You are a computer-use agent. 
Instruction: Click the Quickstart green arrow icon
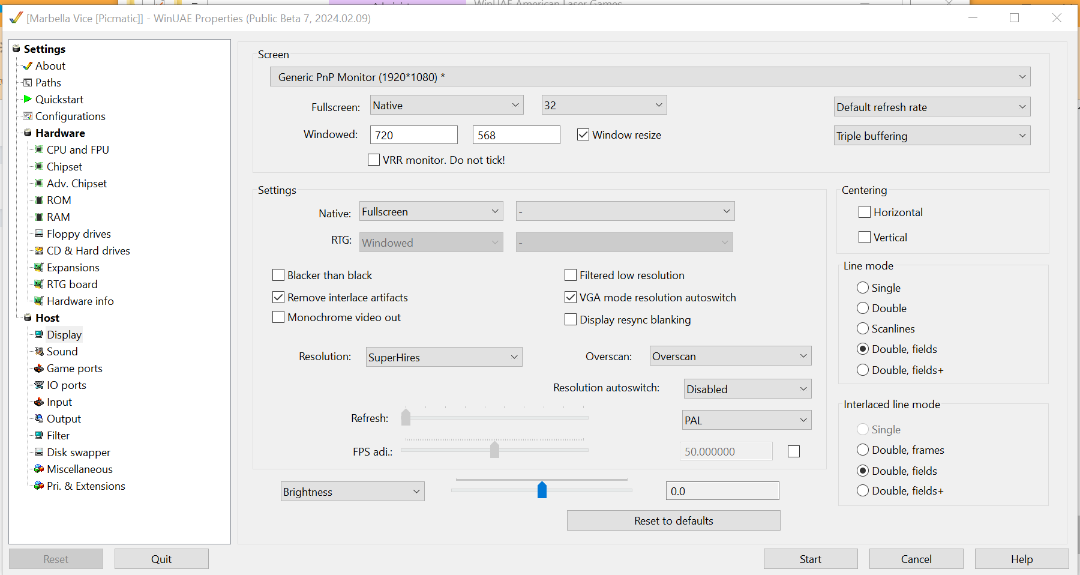(28, 100)
